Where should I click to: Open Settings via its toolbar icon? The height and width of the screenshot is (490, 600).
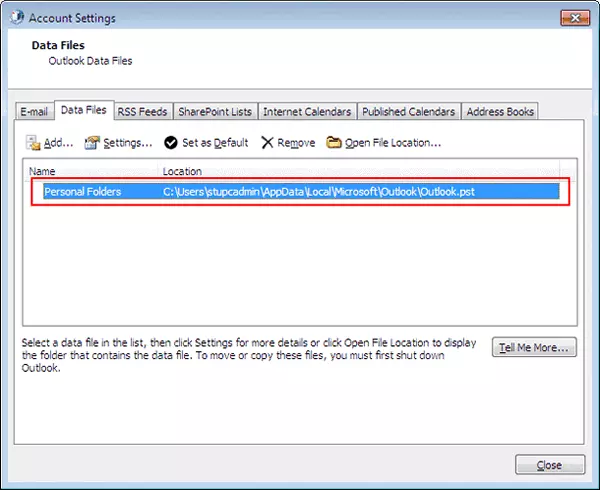[x=92, y=143]
